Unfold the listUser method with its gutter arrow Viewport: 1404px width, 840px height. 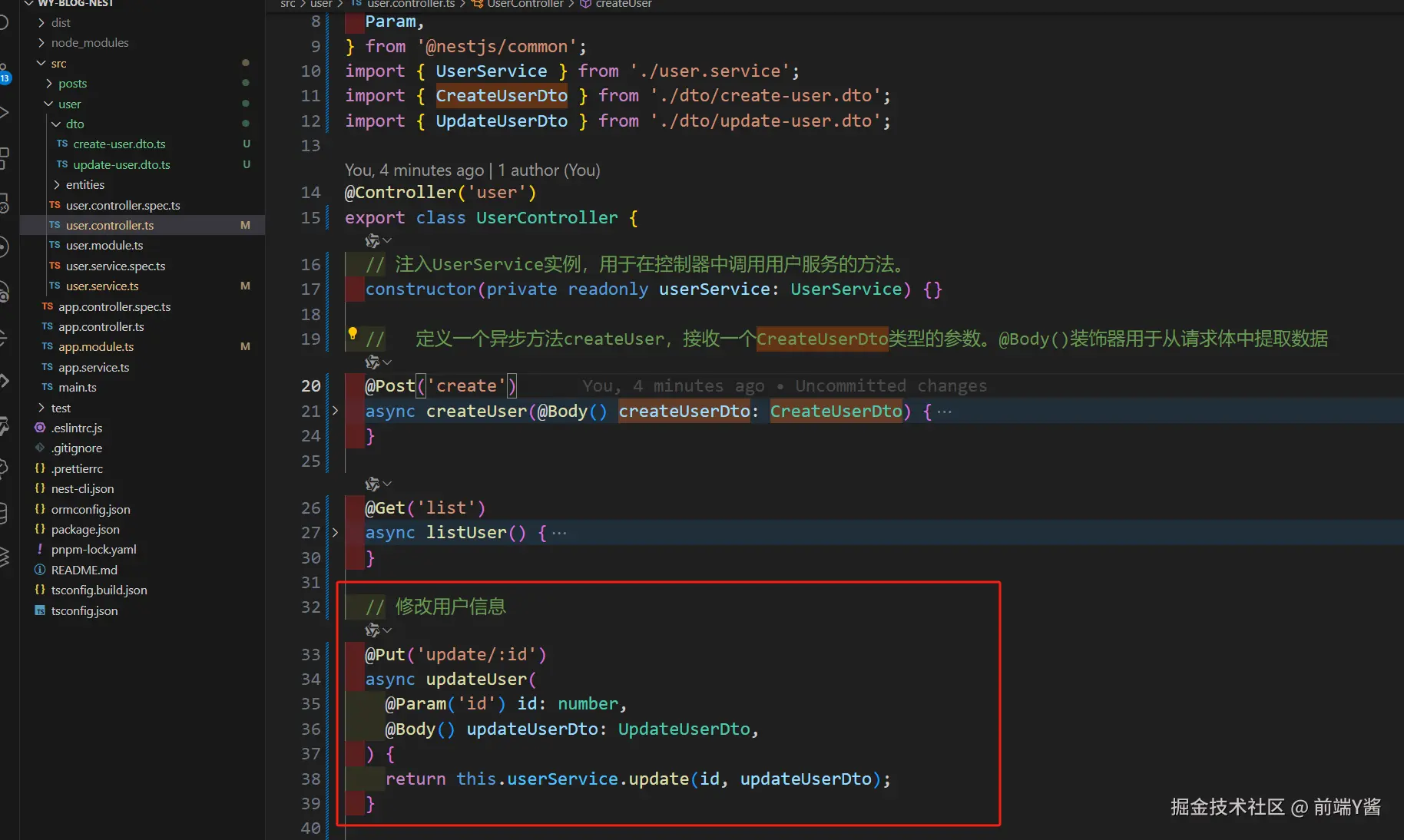tap(335, 532)
